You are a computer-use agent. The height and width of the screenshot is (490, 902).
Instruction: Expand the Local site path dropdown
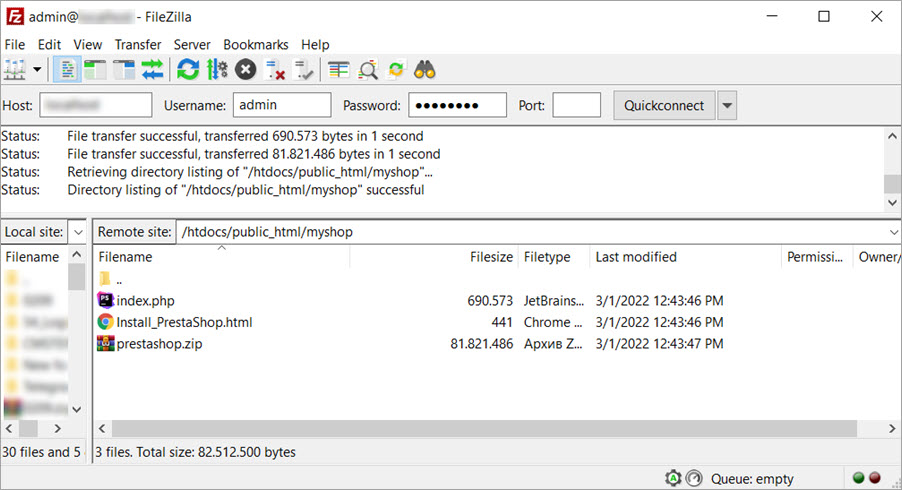[x=78, y=232]
